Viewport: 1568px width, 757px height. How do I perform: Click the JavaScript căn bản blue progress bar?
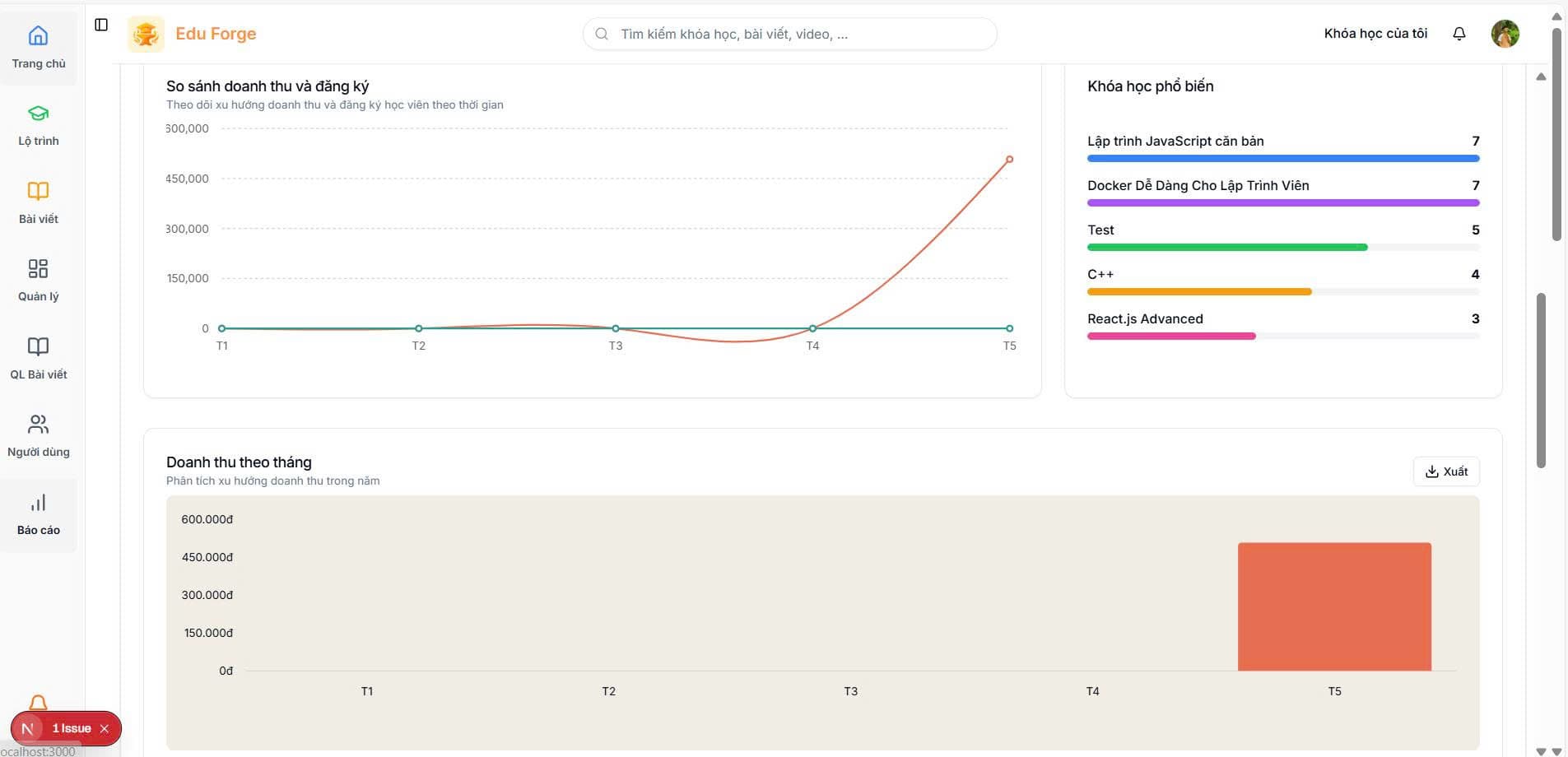[x=1283, y=158]
